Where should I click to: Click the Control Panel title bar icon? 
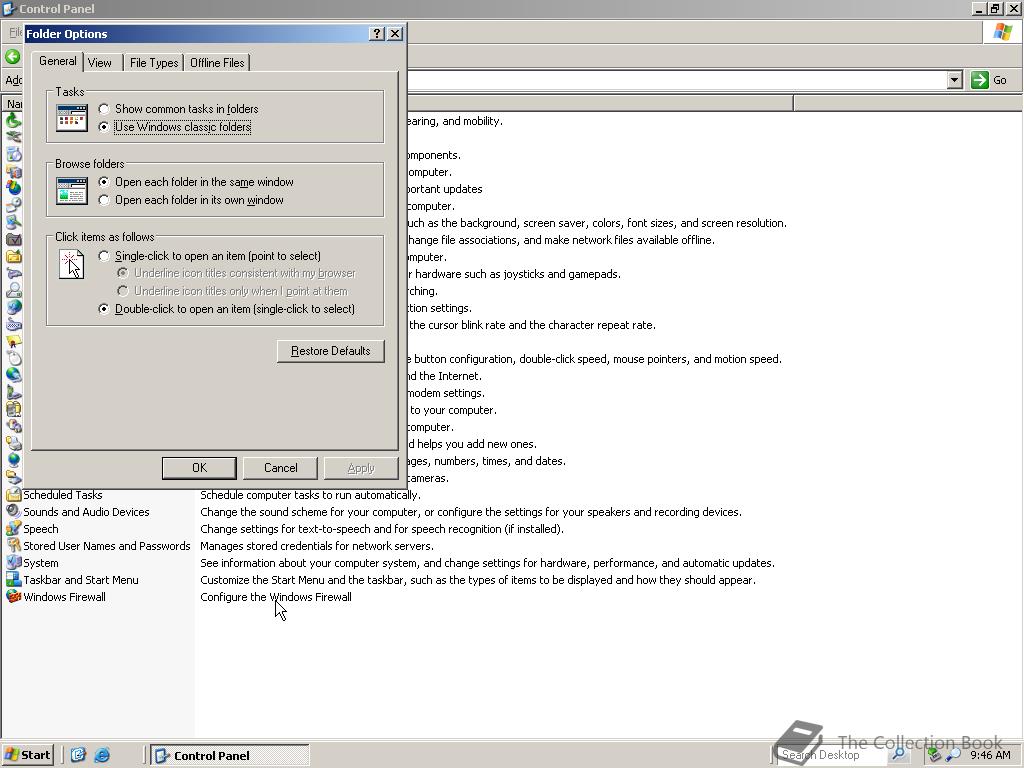tap(9, 8)
